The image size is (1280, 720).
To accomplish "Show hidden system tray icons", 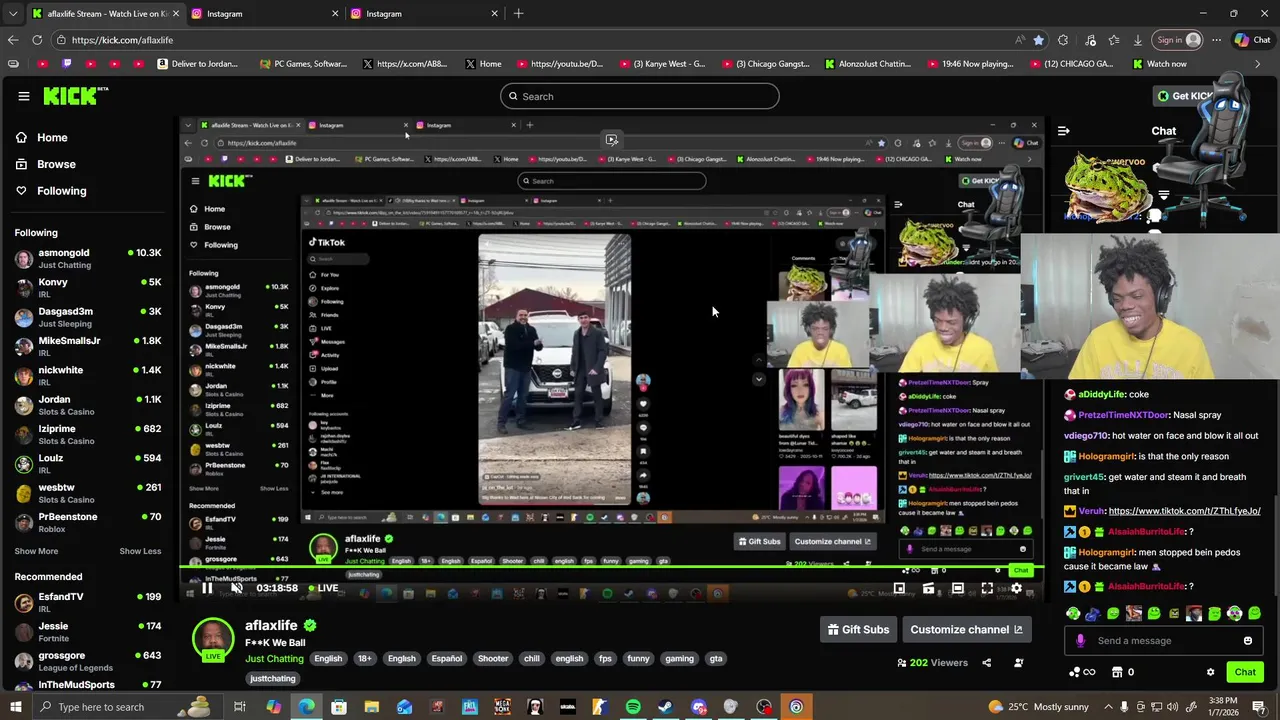I will pos(1108,707).
